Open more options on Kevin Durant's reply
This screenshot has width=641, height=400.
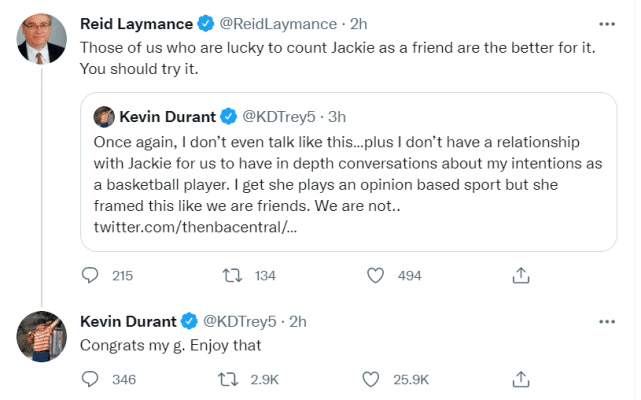click(606, 321)
